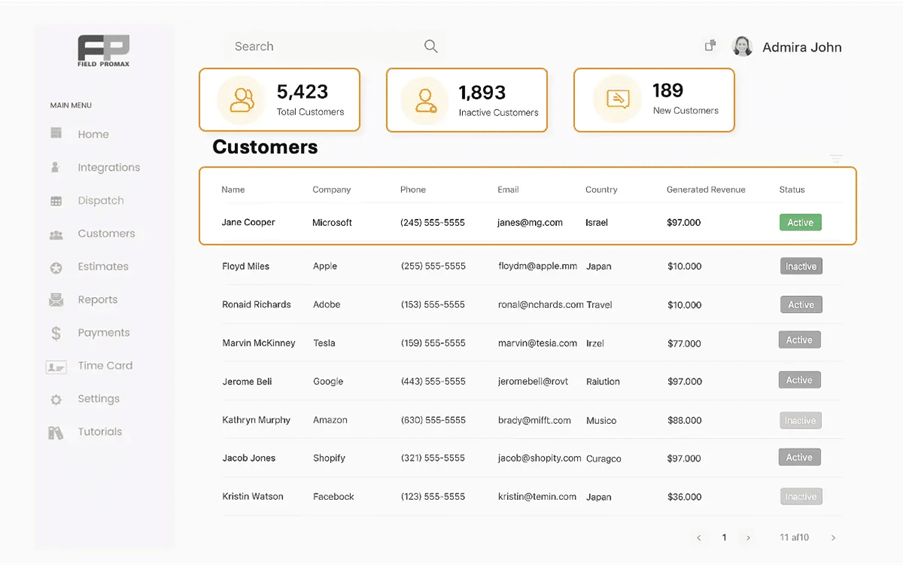Toggle Floyd Miles' Inactive status badge
The height and width of the screenshot is (566, 903).
pyautogui.click(x=801, y=266)
